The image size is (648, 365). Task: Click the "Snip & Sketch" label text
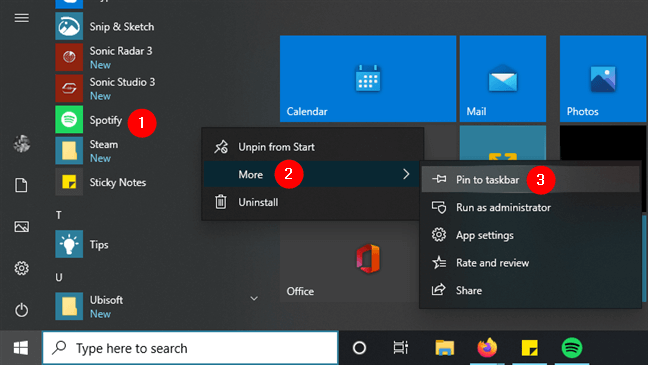tap(122, 26)
